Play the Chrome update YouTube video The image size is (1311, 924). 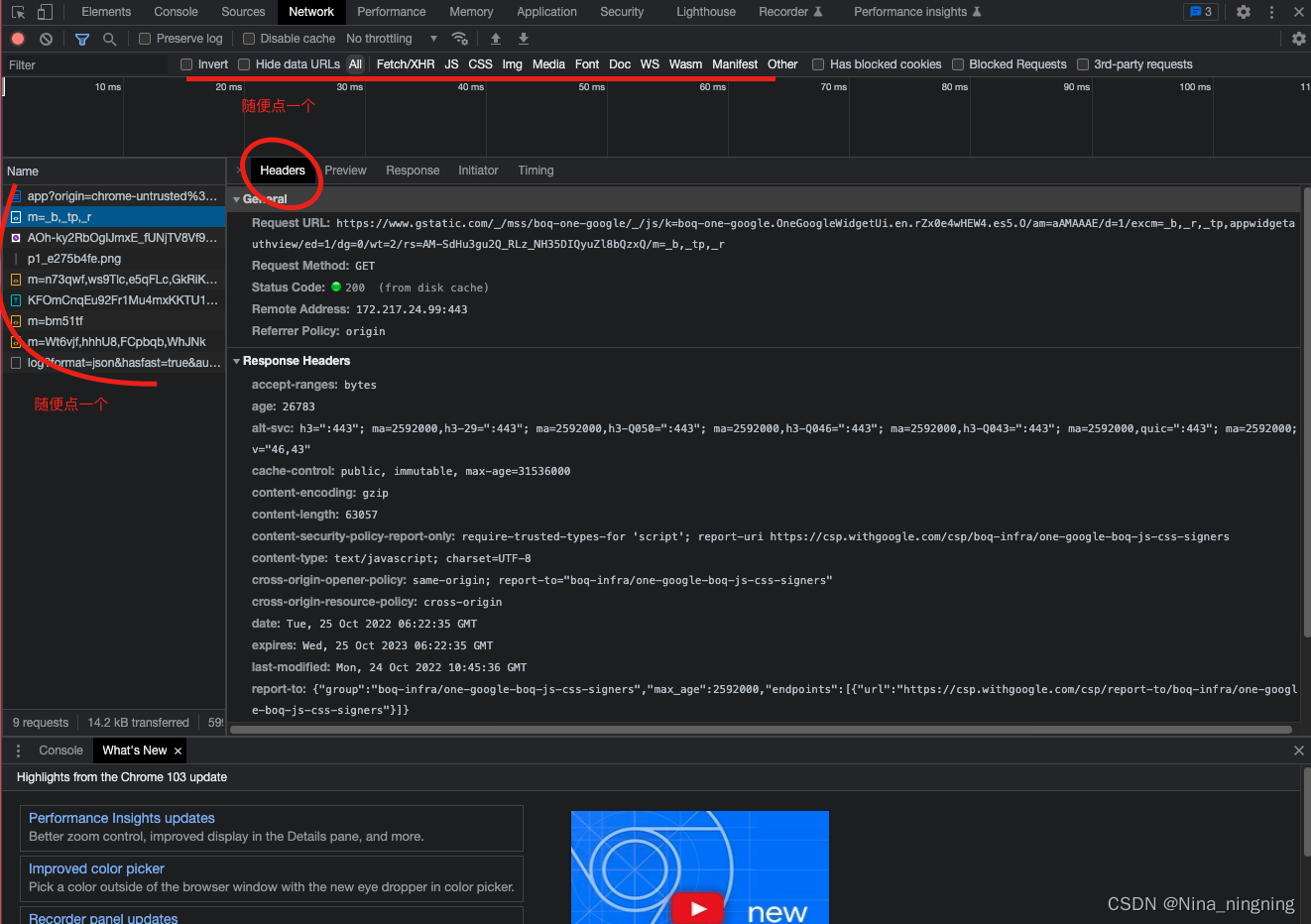pos(699,908)
